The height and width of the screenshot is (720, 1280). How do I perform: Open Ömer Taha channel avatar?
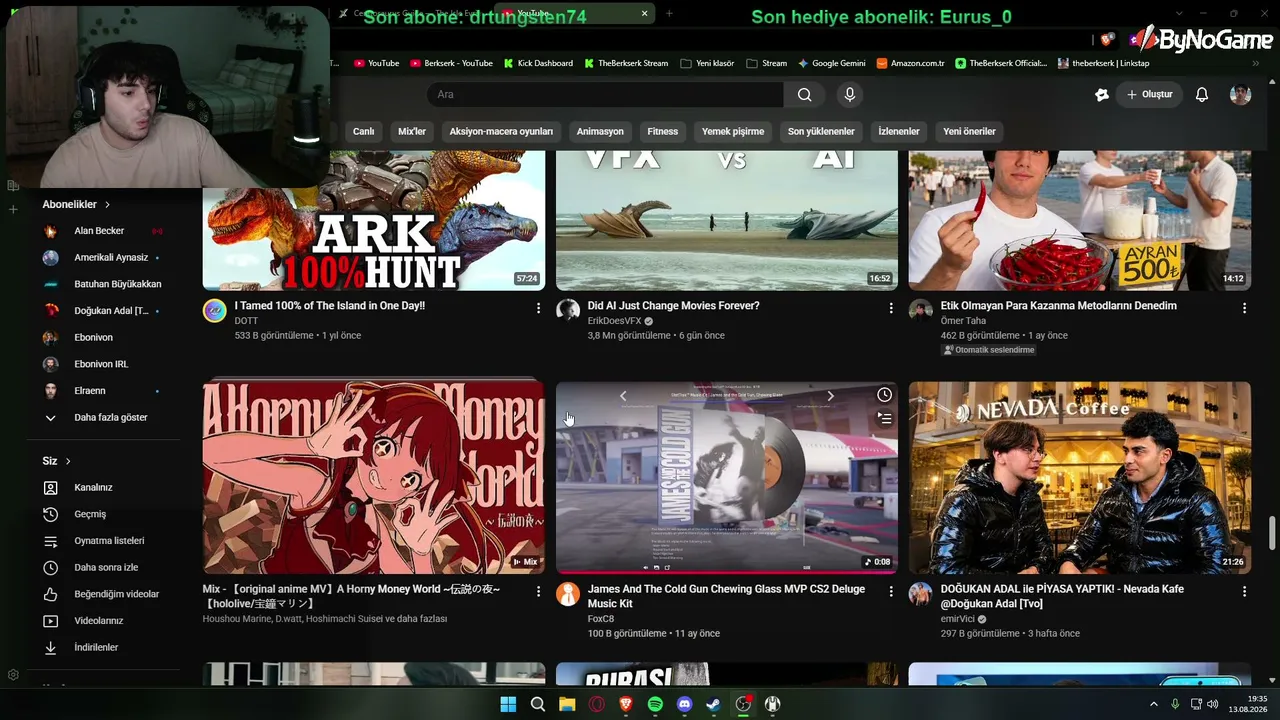tap(921, 310)
